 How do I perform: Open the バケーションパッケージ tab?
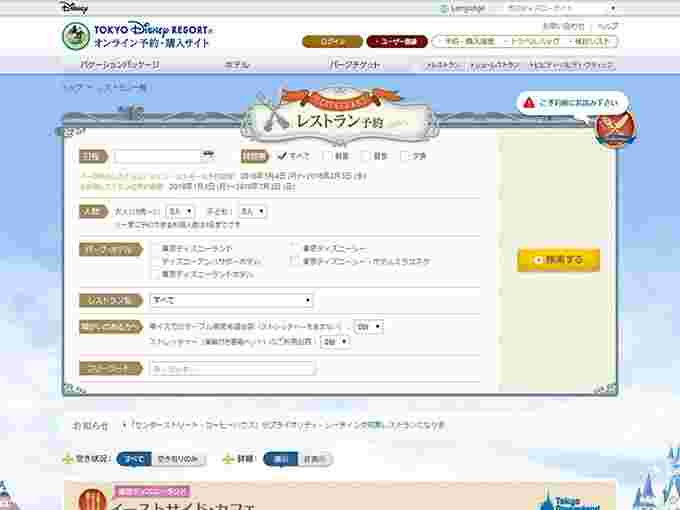(119, 65)
